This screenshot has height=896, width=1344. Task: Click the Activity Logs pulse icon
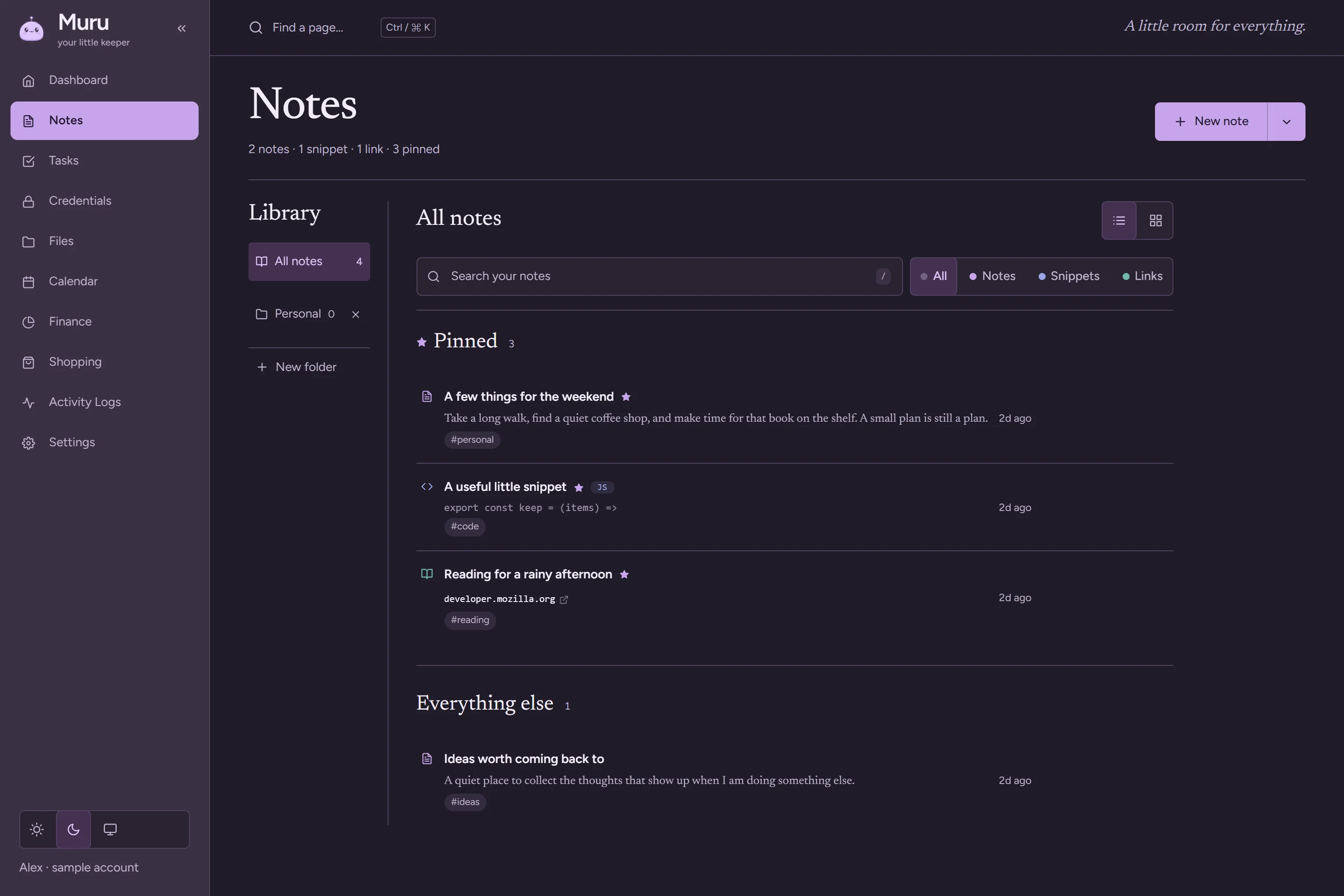[x=28, y=403]
